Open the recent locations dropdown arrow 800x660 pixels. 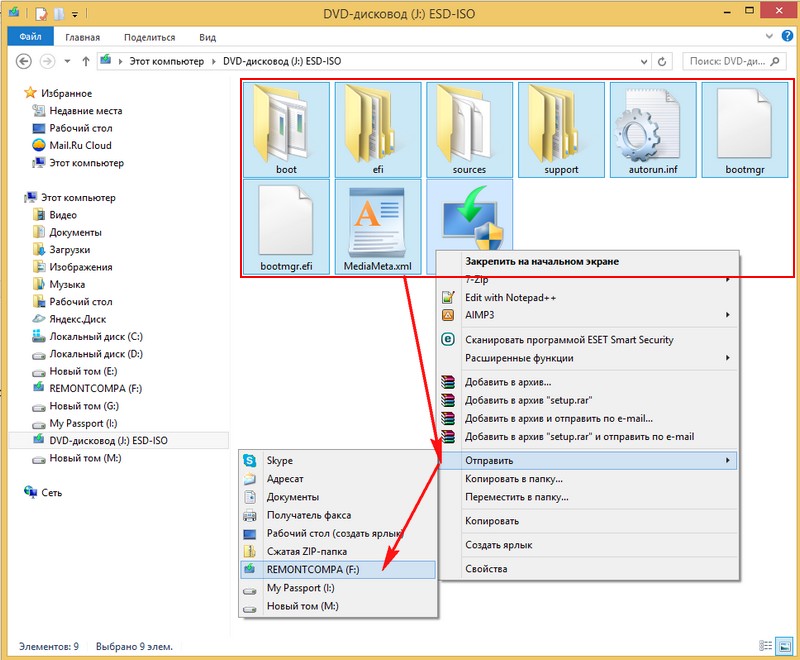67,61
